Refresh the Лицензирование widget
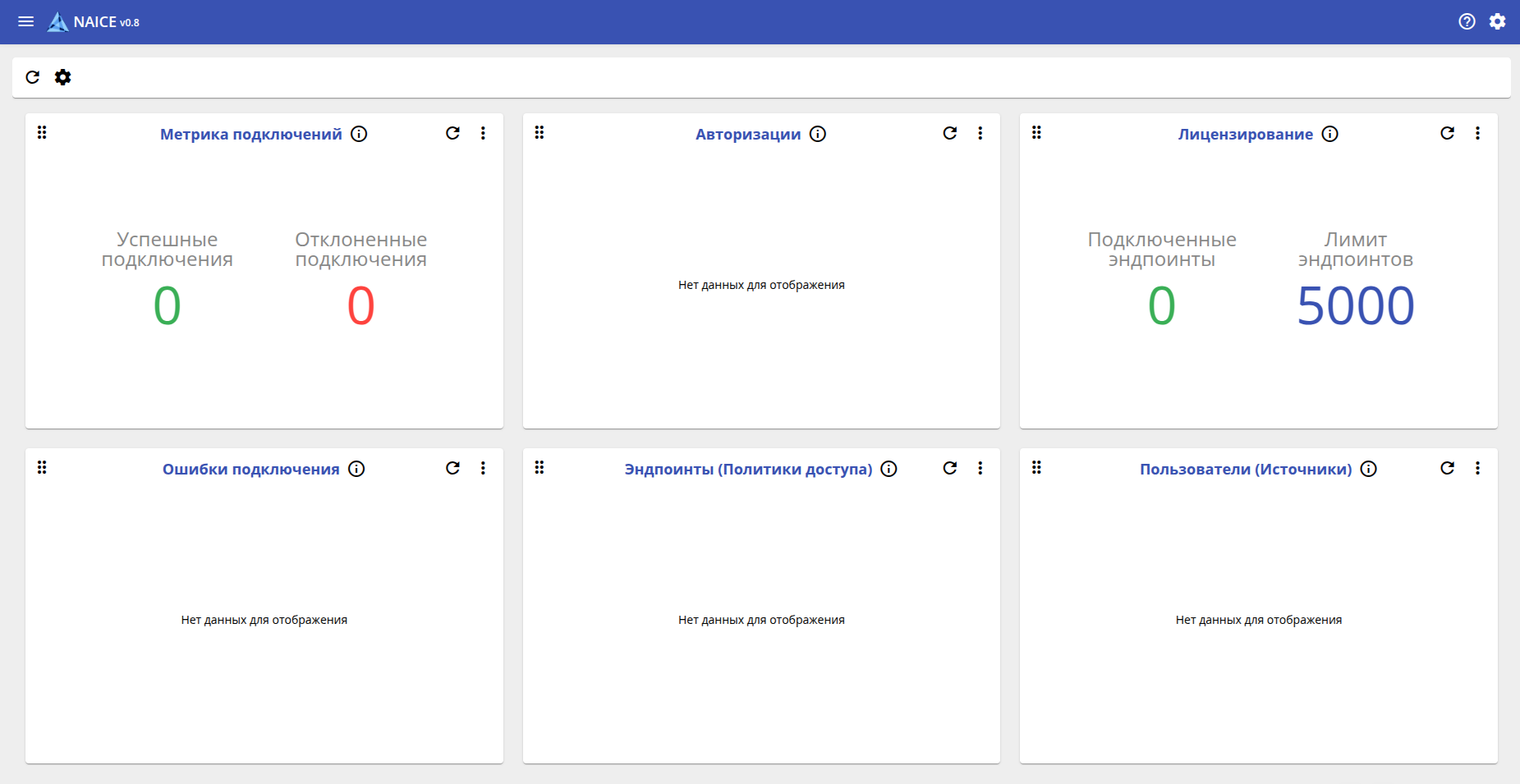Screen dimensions: 1520x784 (x=1447, y=133)
